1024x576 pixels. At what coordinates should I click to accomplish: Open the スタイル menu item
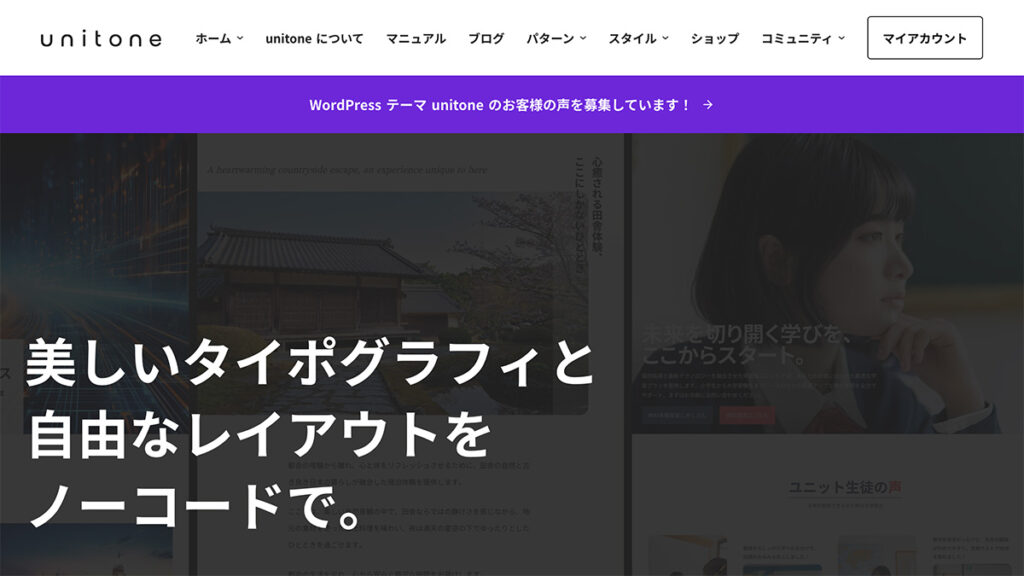coord(633,39)
